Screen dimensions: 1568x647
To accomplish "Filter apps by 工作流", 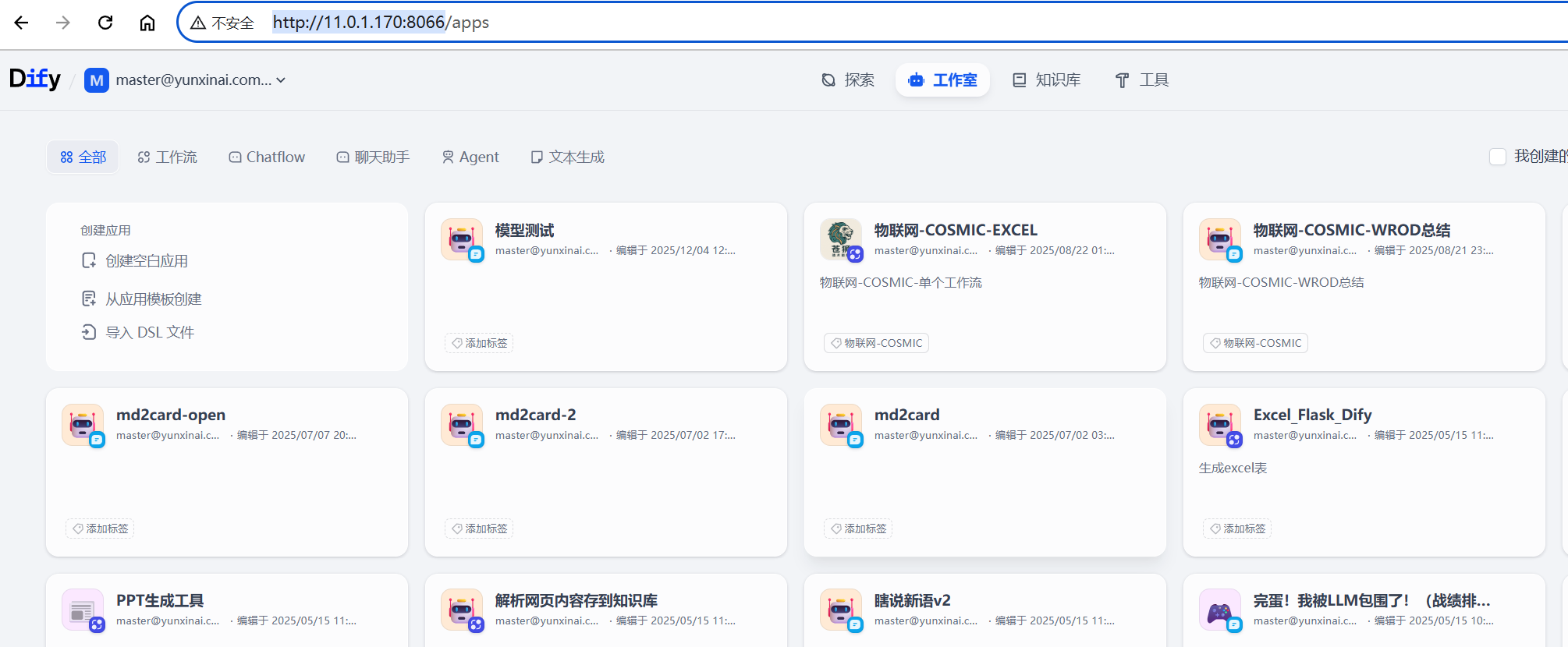I will pos(168,157).
